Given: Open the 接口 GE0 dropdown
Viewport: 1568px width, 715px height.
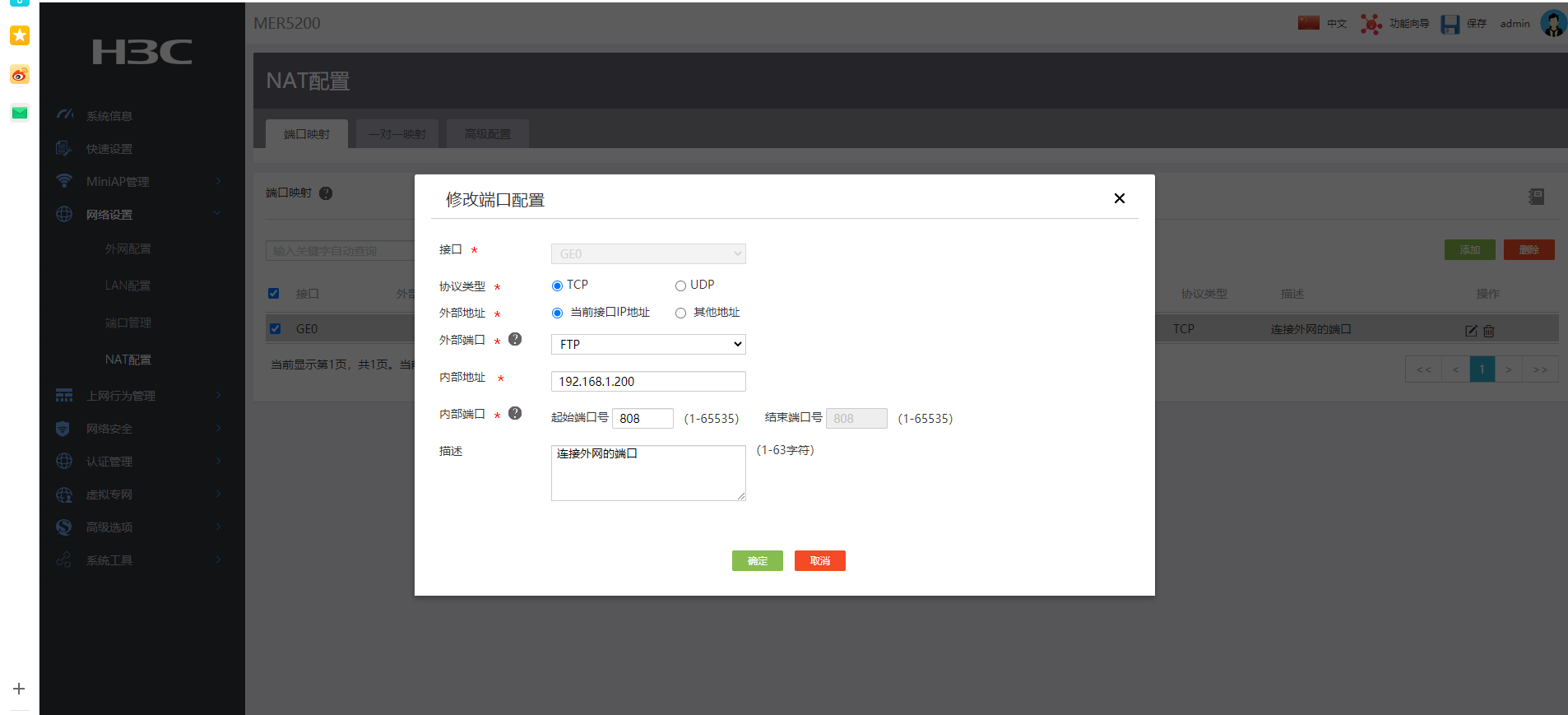Looking at the screenshot, I should [648, 253].
